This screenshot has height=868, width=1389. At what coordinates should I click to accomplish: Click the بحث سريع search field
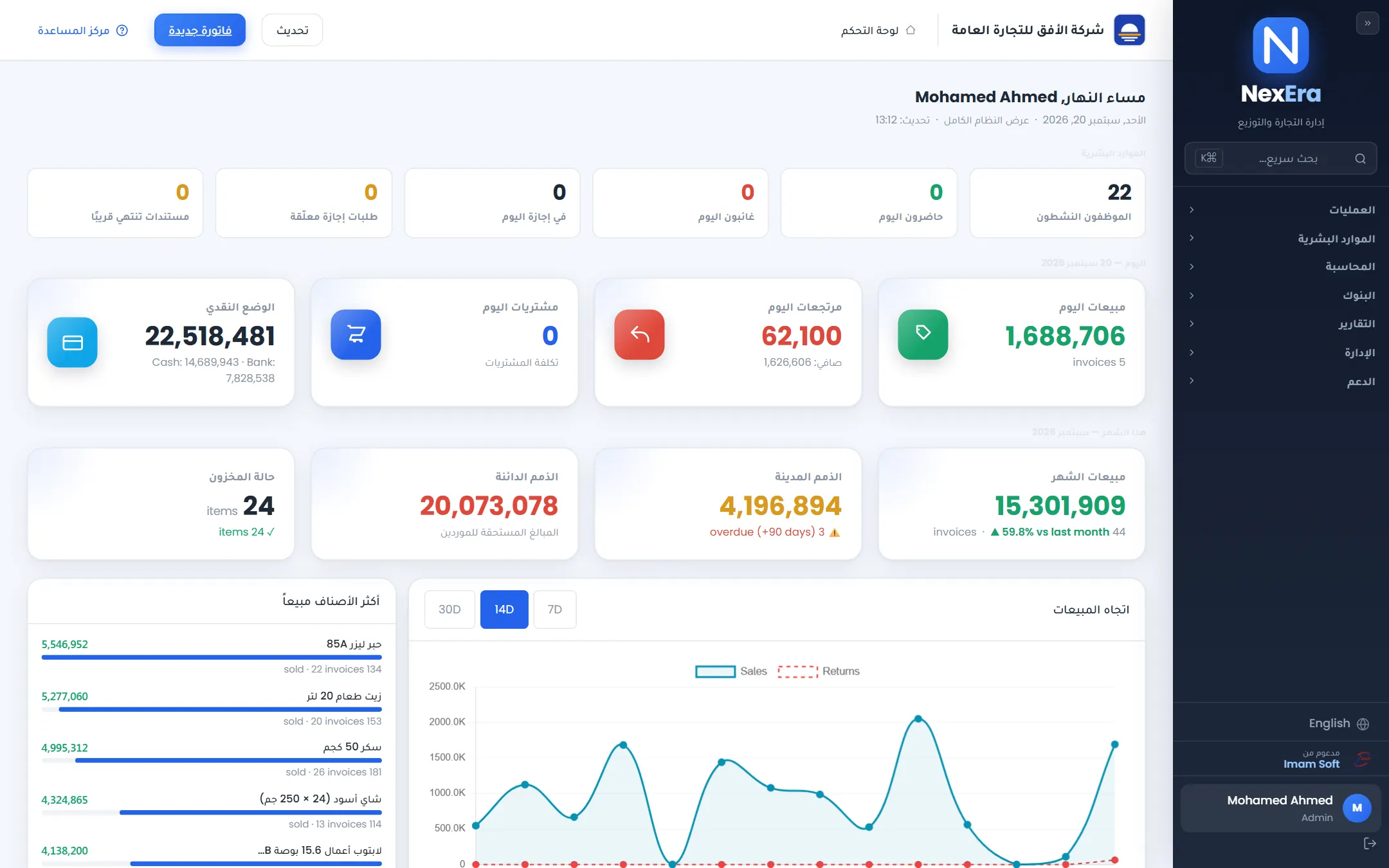(1280, 158)
